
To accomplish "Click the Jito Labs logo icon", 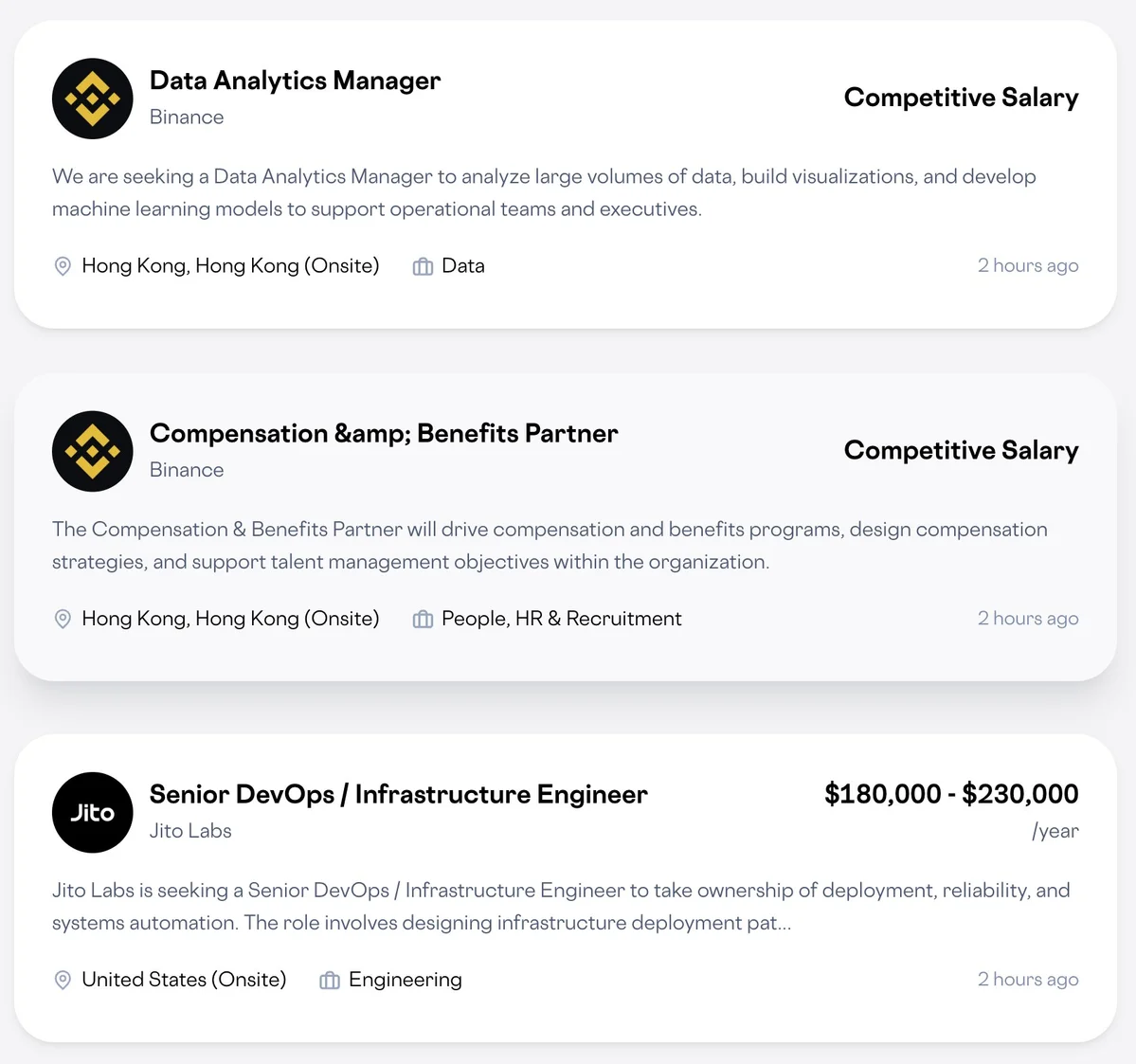I will (x=92, y=812).
